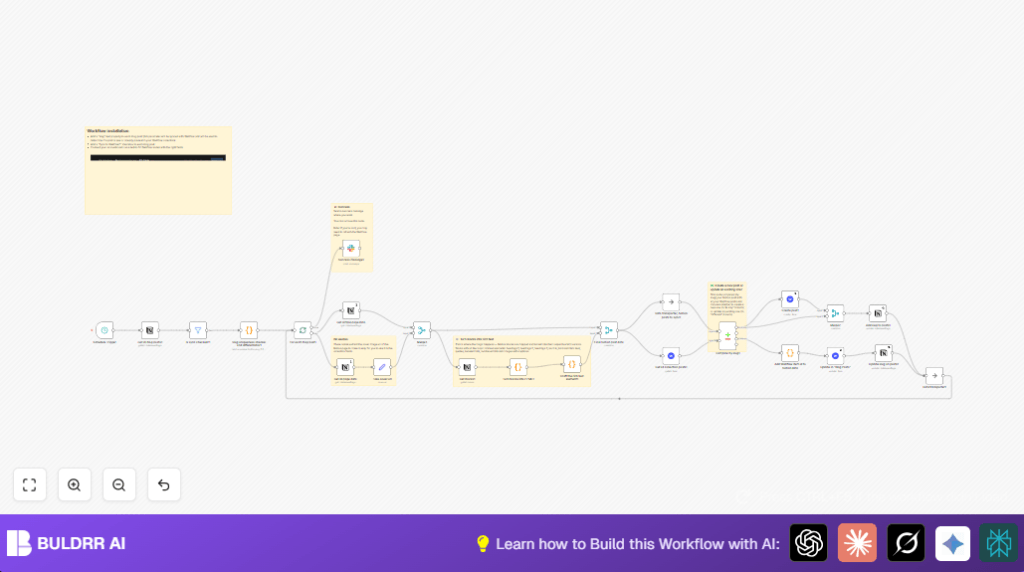
Task: Click the Schedule Trigger clock node
Action: click(x=104, y=330)
